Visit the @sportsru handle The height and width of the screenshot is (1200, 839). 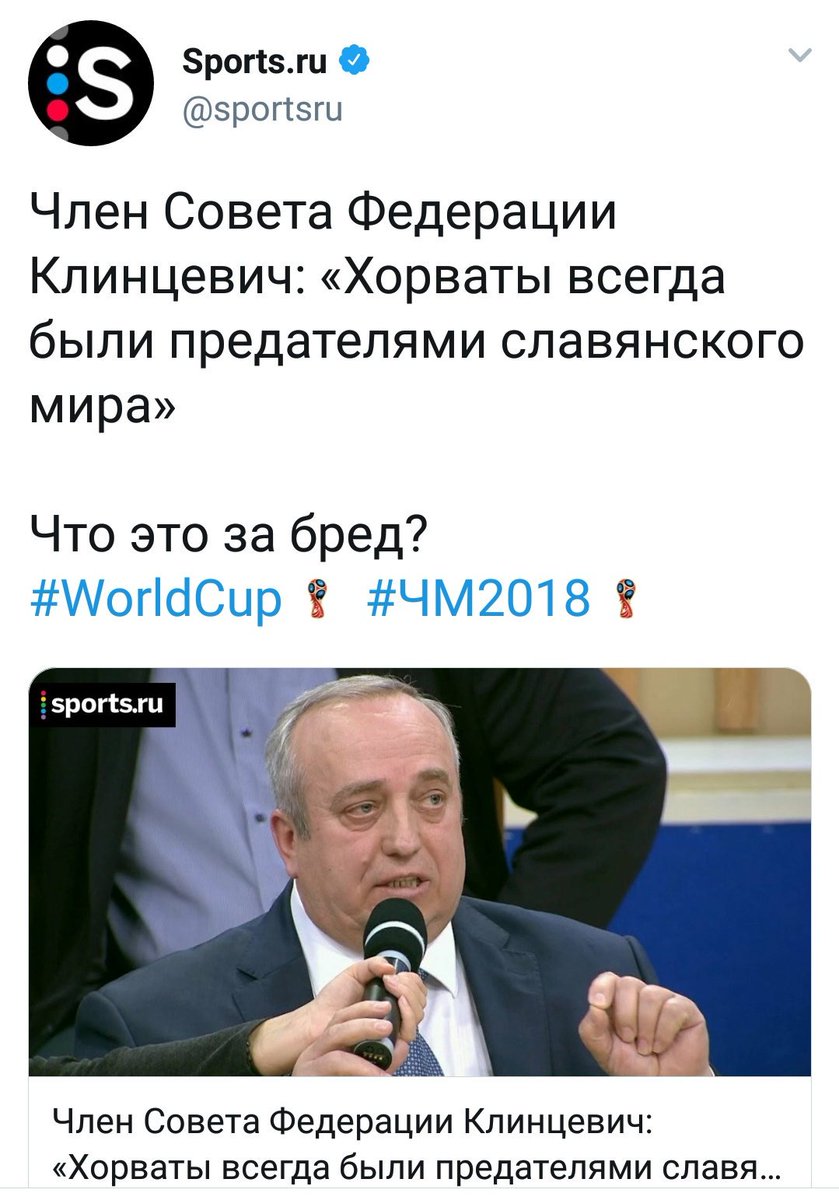pyautogui.click(x=262, y=108)
